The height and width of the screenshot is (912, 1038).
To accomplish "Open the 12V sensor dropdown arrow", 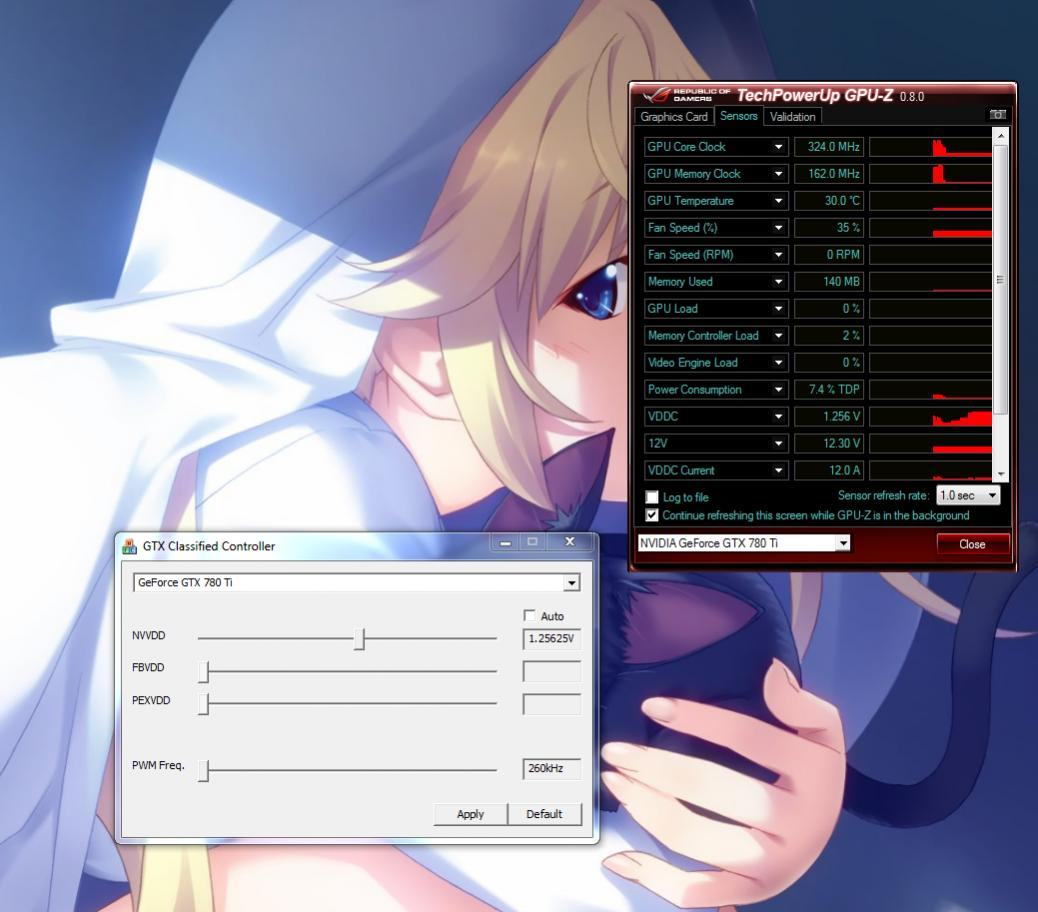I will (x=778, y=443).
